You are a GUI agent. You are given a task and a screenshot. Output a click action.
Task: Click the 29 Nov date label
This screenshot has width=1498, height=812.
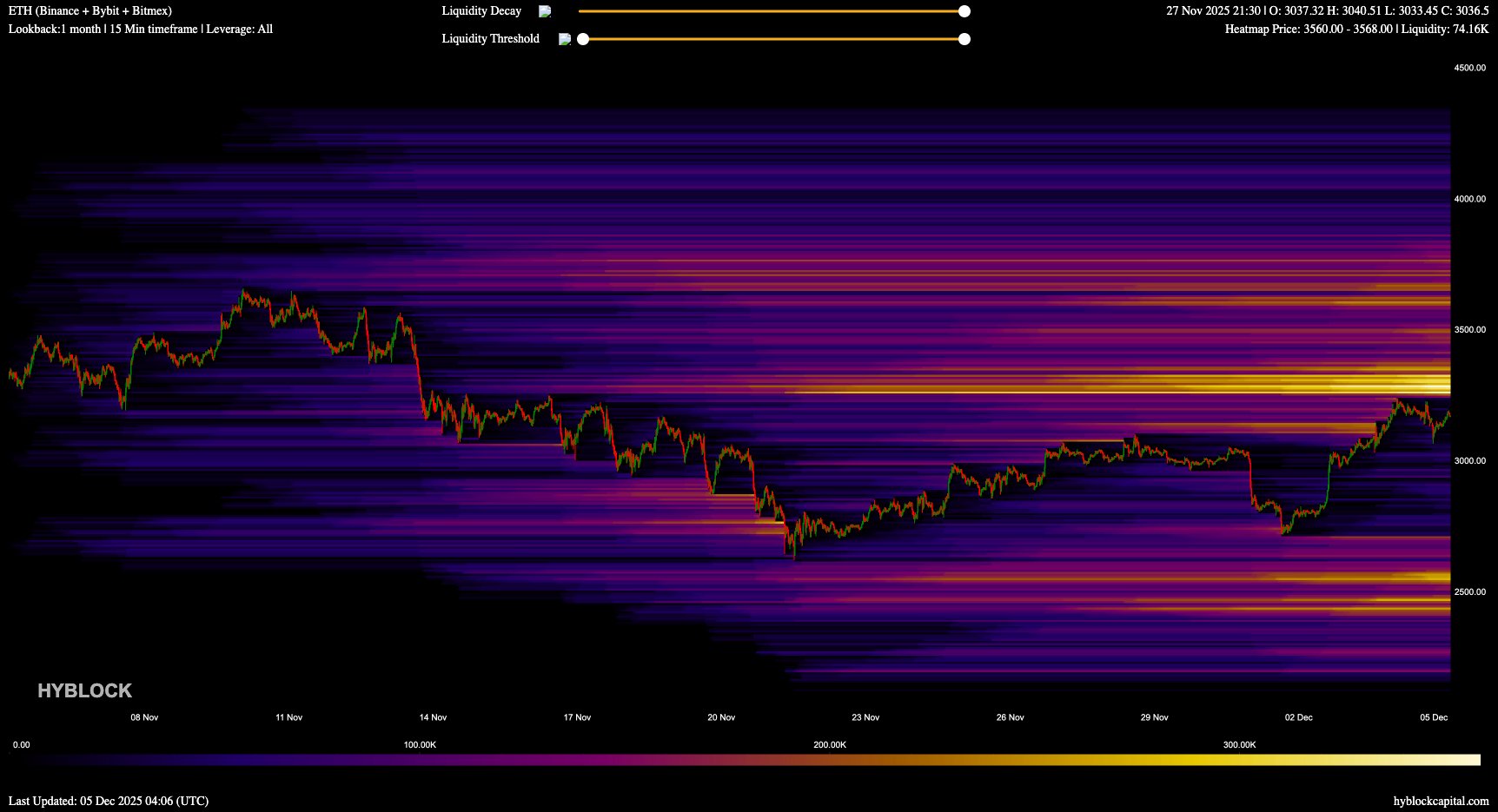pos(1154,717)
